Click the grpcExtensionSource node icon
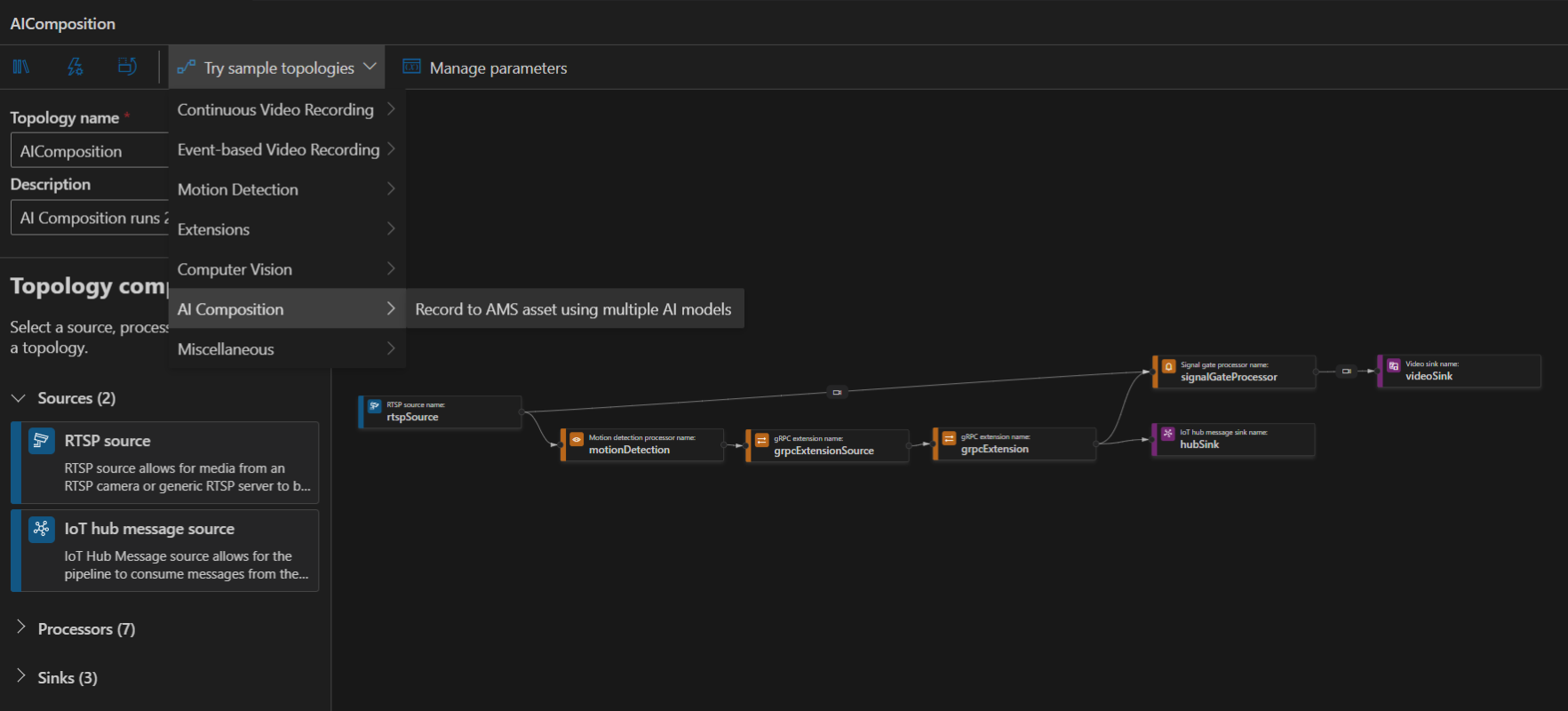This screenshot has height=711, width=1568. click(x=762, y=440)
